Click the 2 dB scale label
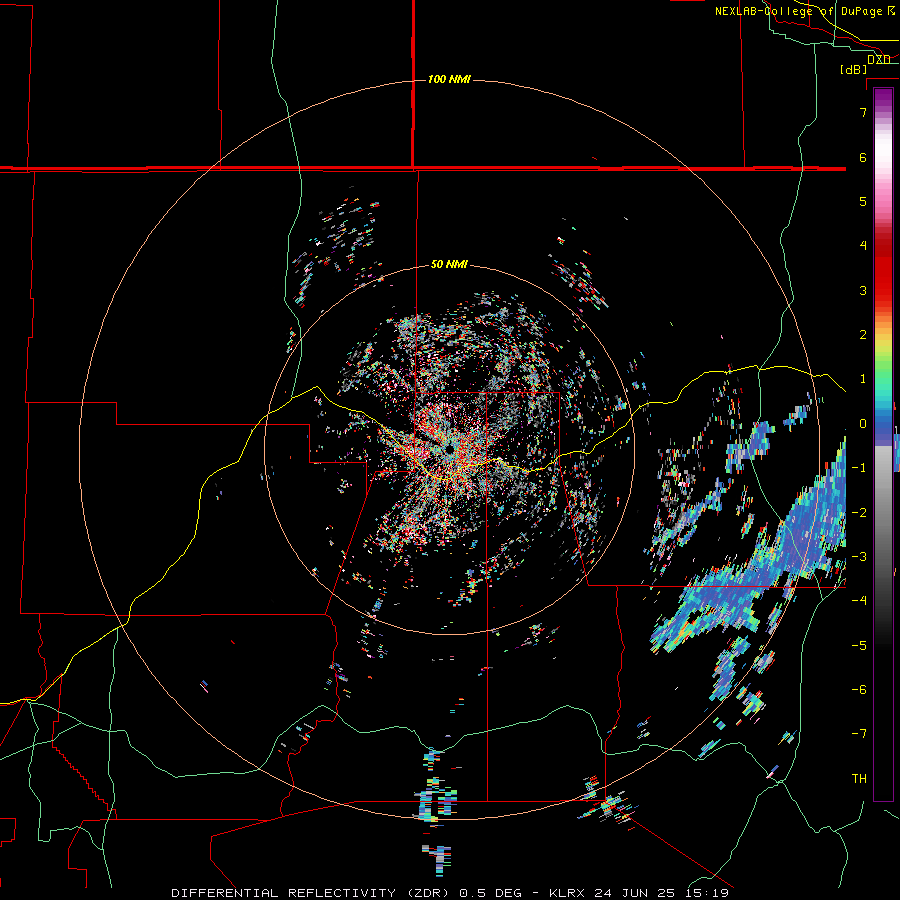This screenshot has height=900, width=900. click(x=863, y=335)
